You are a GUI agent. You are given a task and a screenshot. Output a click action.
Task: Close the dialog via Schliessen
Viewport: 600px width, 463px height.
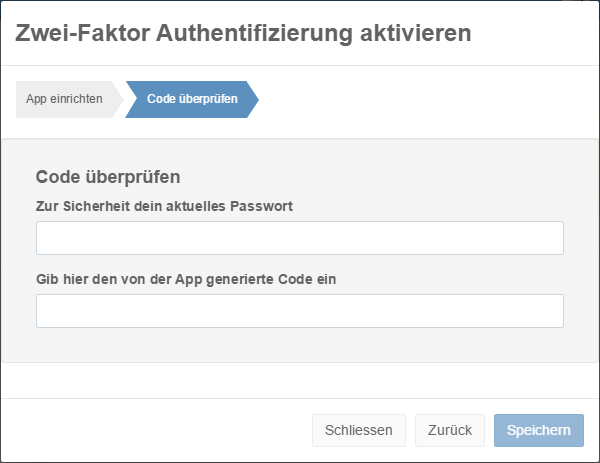pos(358,430)
